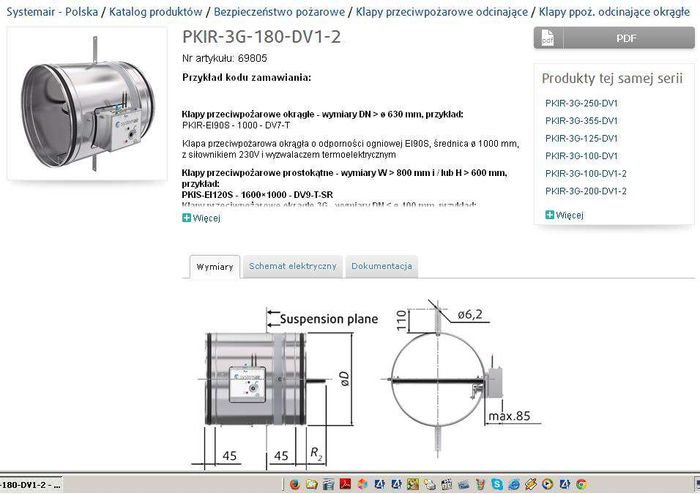Open Bezpieczeństwo pożarowe breadcrumb link
Screen dimensions: 700x494
click(279, 12)
